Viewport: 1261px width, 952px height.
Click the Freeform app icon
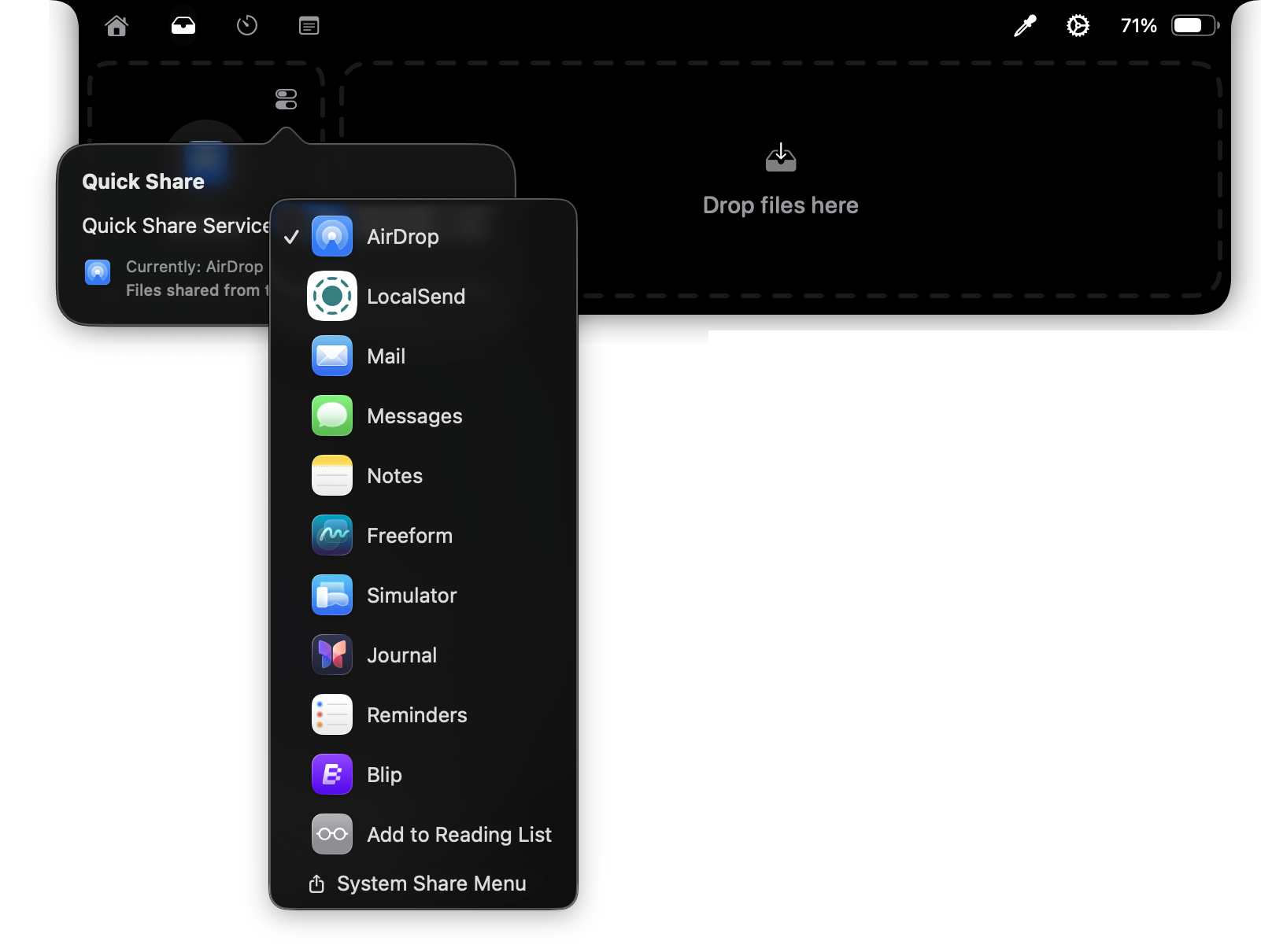pyautogui.click(x=332, y=535)
